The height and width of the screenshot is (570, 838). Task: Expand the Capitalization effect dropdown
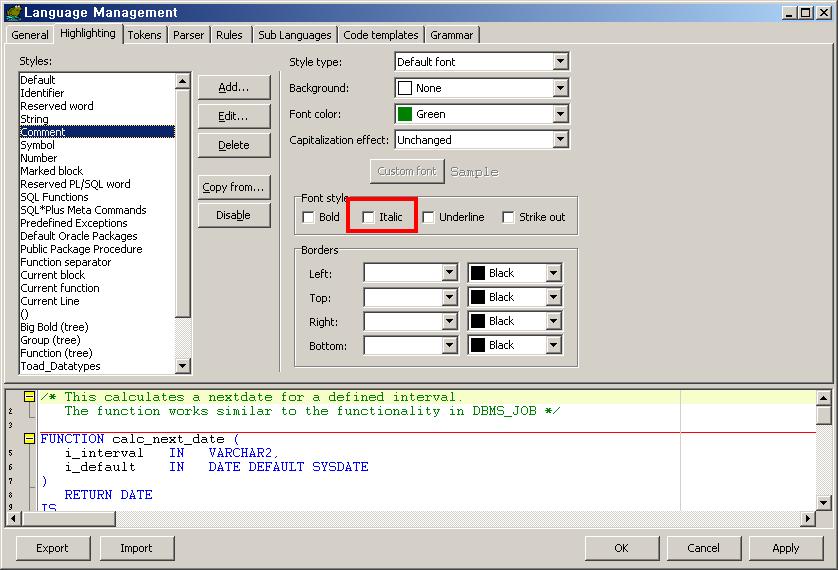[560, 140]
